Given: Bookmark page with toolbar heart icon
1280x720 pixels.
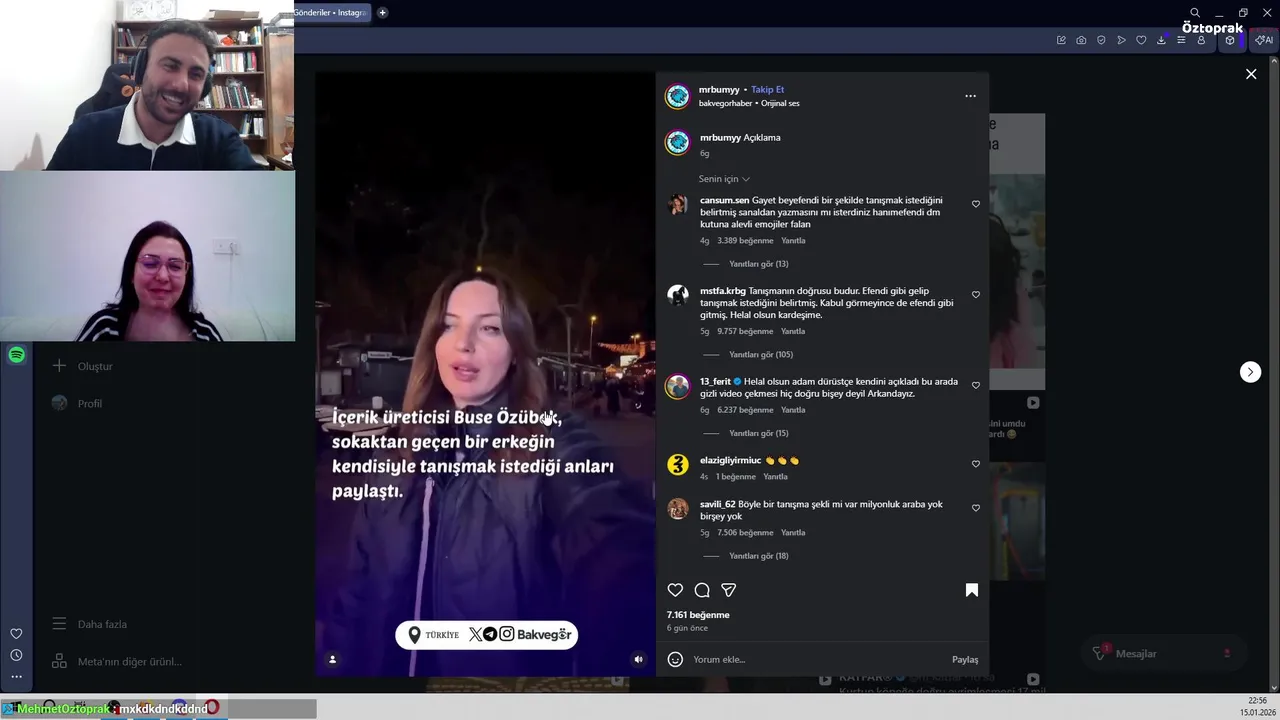Looking at the screenshot, I should (1141, 40).
